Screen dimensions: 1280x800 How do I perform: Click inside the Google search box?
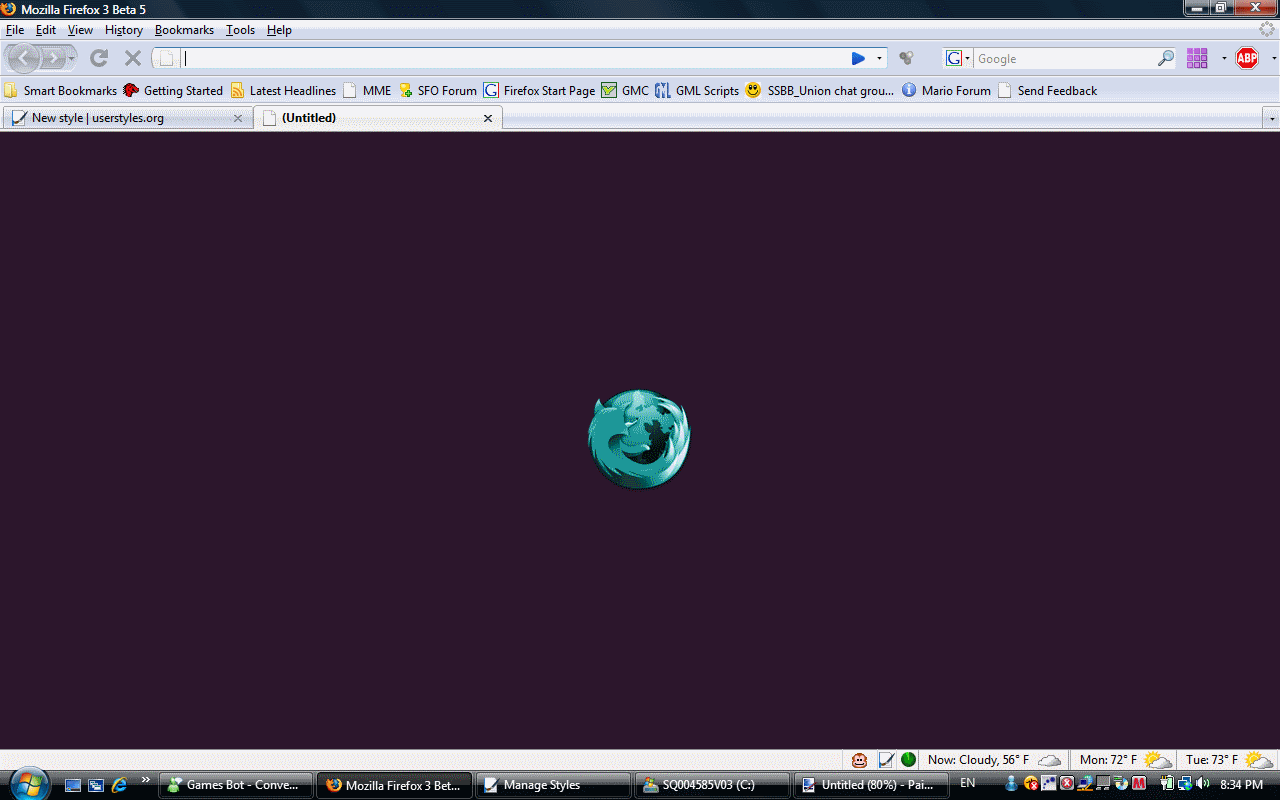coord(1065,58)
